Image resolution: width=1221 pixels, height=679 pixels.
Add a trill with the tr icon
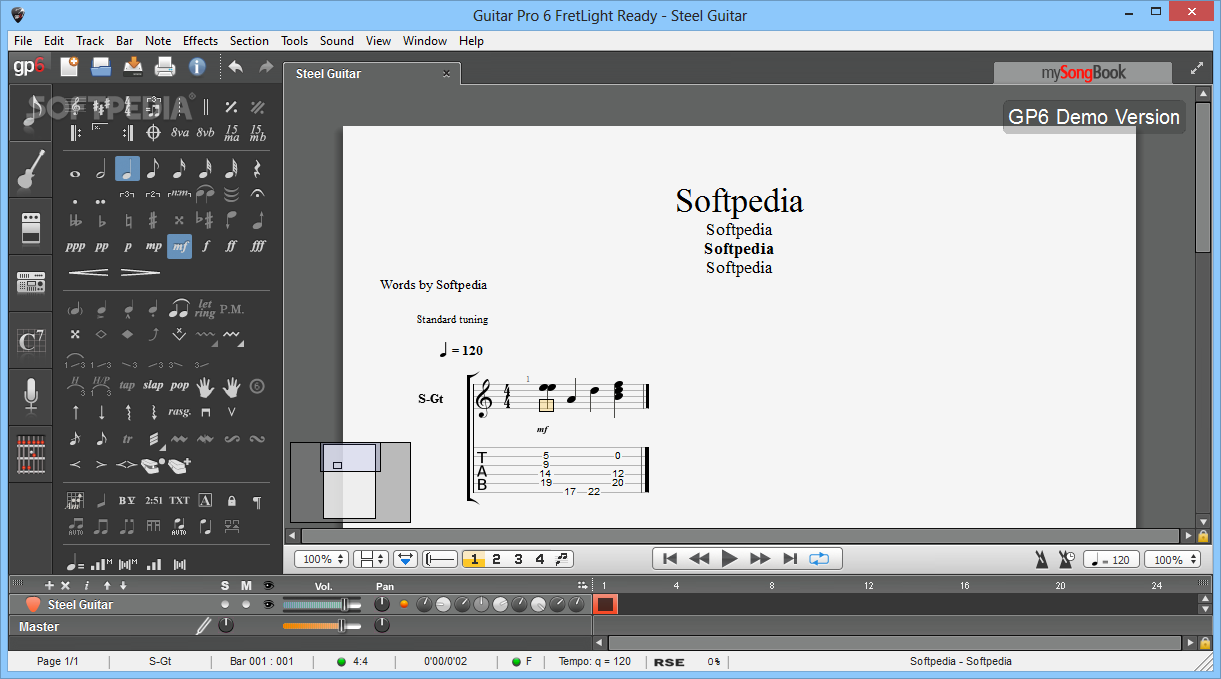127,439
